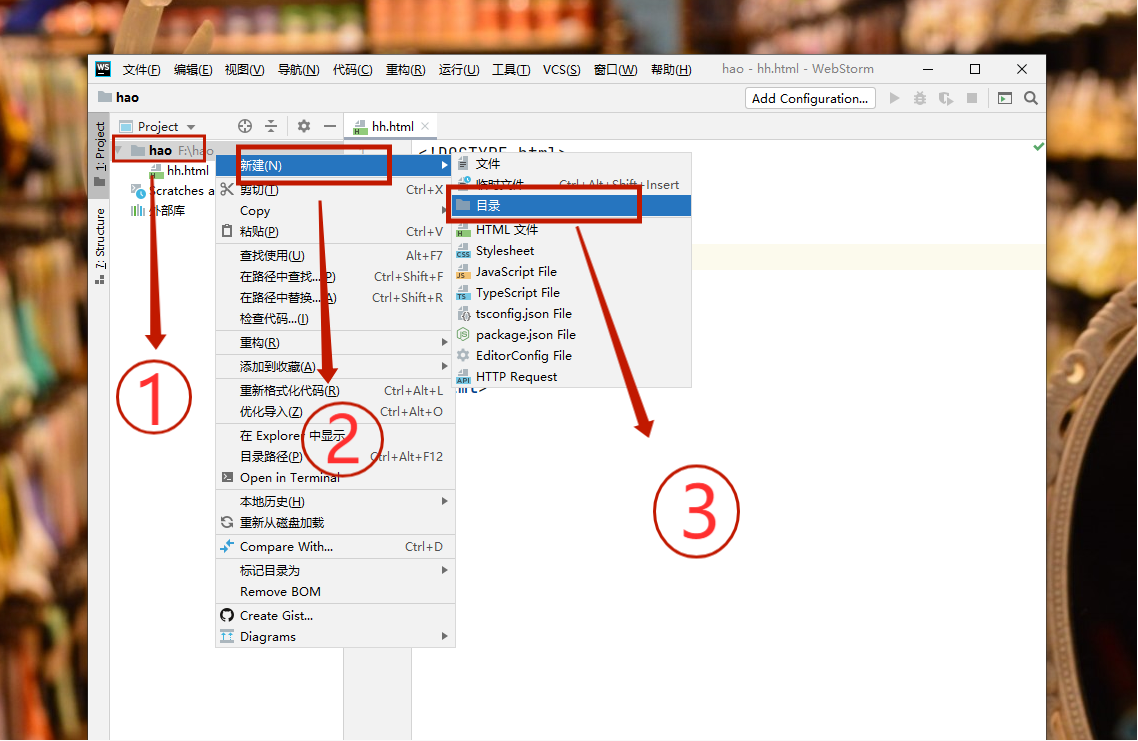The height and width of the screenshot is (741, 1138).
Task: Click the Compare With diff icon
Action: [x=228, y=546]
